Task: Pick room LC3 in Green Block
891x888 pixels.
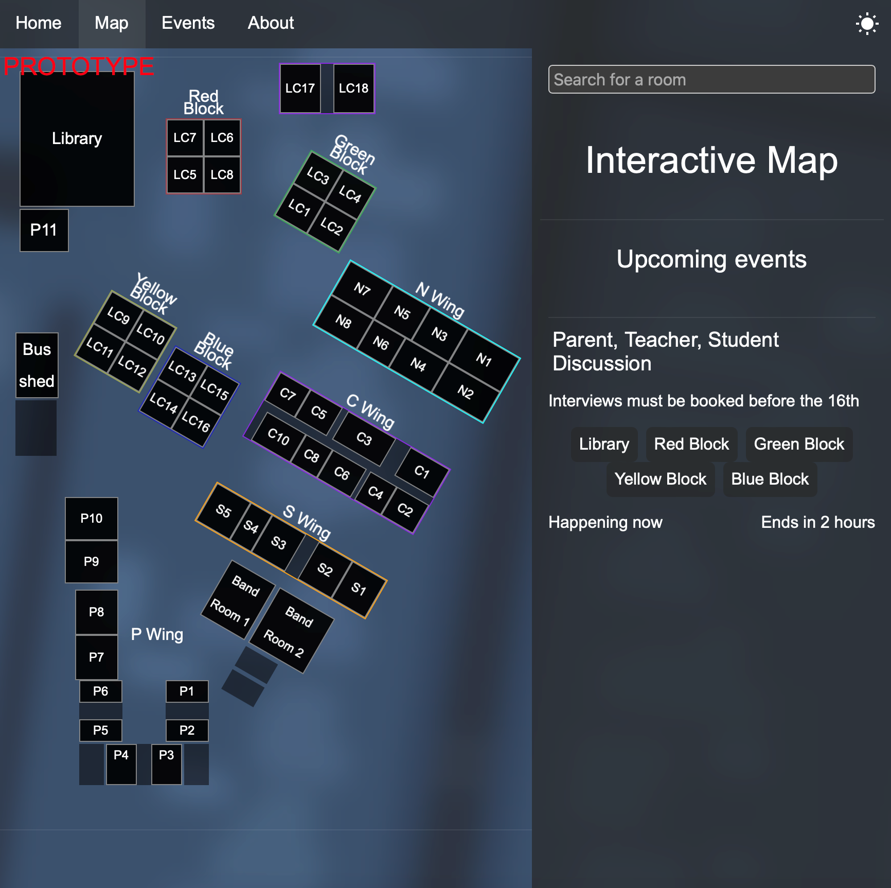Action: pos(318,176)
